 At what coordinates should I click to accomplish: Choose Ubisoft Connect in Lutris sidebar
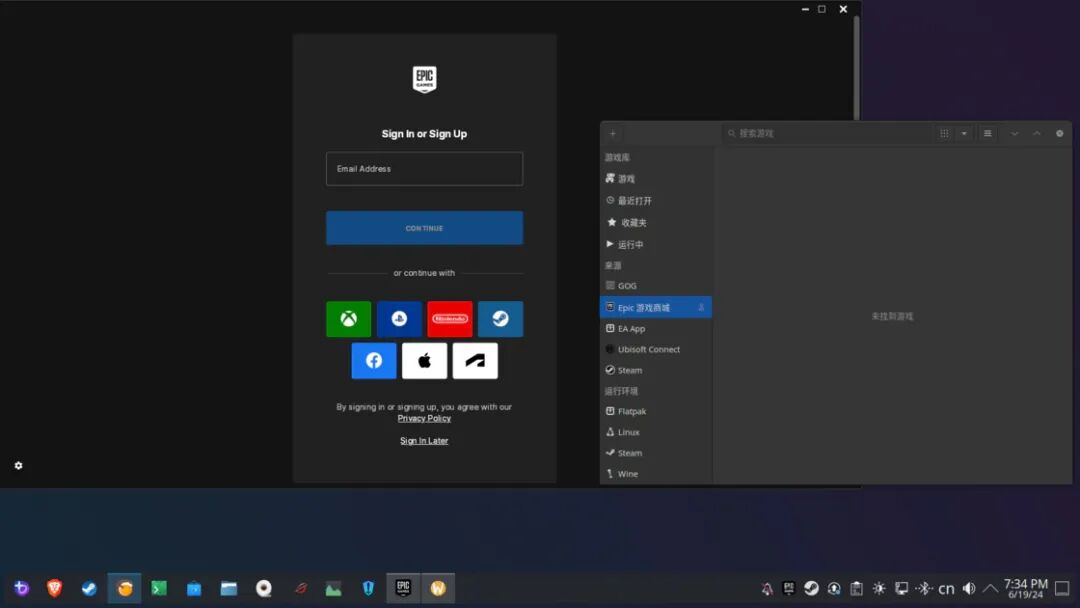[656, 349]
